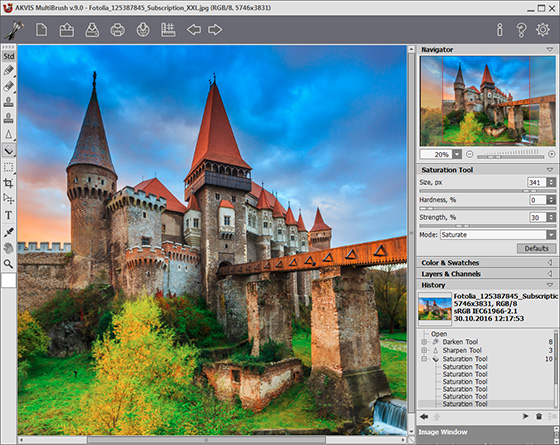Expand the Darken Tool history group
The width and height of the screenshot is (560, 445).
[424, 342]
